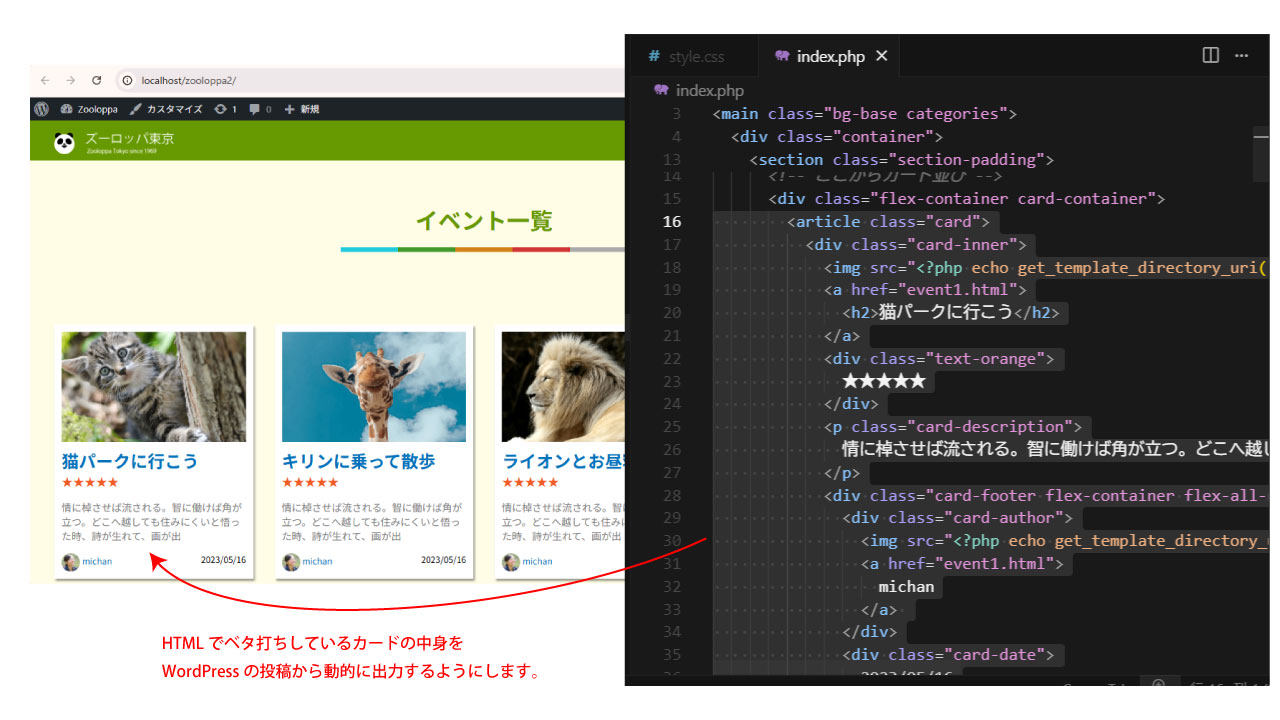Open the Zooloppa dashboard link in admin bar
The height and width of the screenshot is (720, 1280).
(x=91, y=109)
